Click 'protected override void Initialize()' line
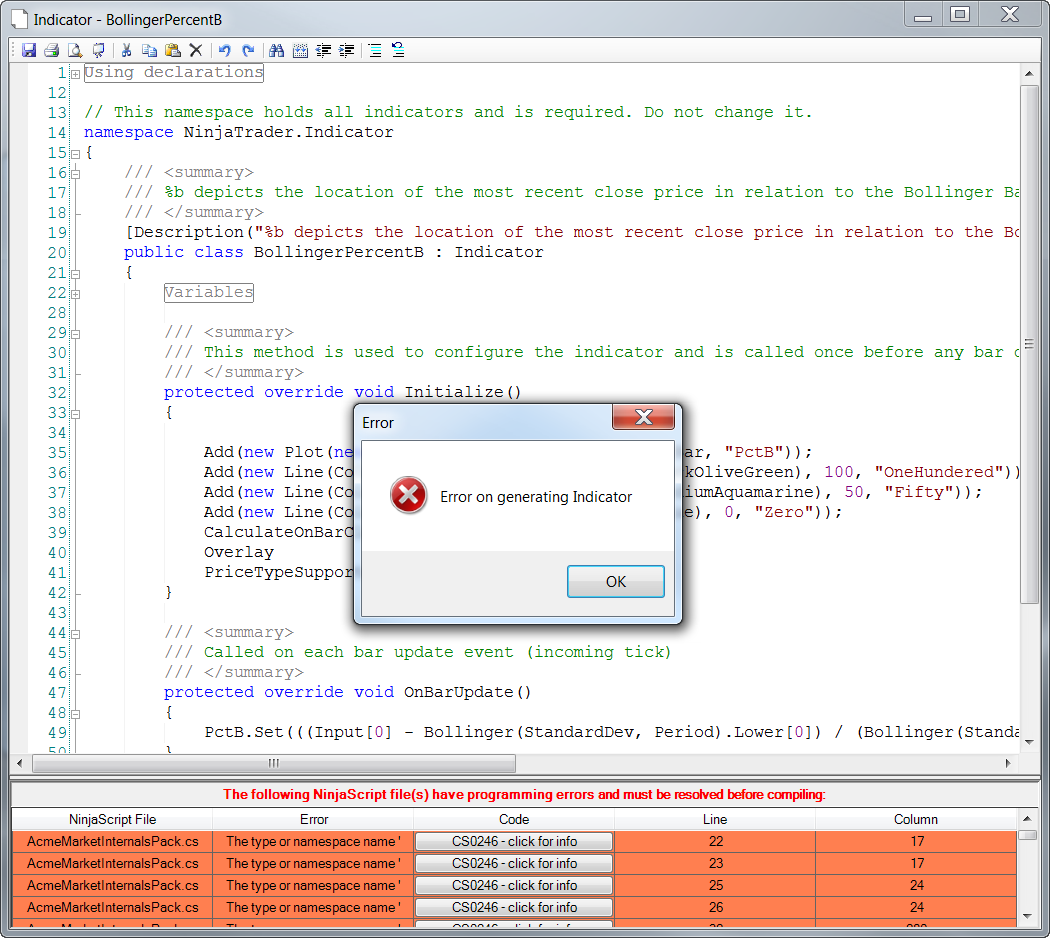The image size is (1050, 938). click(x=342, y=392)
